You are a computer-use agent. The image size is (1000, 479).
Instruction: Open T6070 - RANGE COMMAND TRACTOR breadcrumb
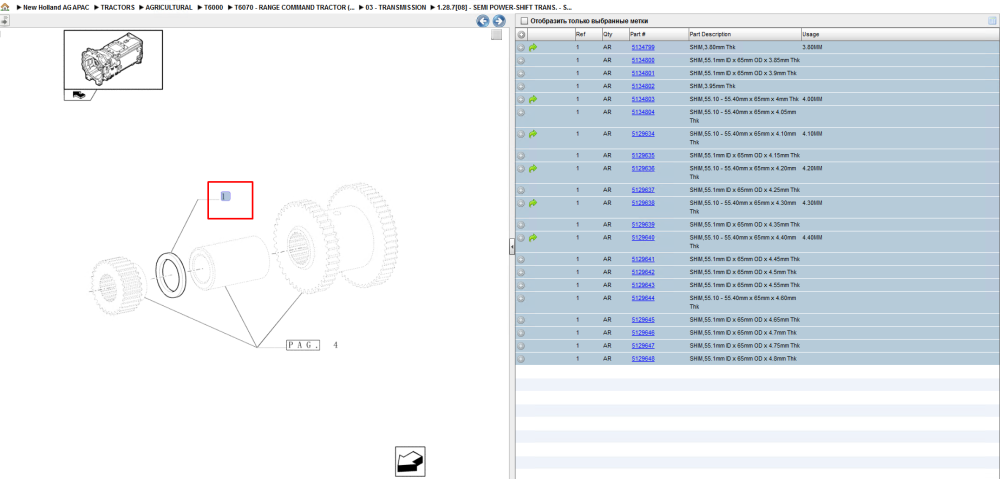pos(294,7)
